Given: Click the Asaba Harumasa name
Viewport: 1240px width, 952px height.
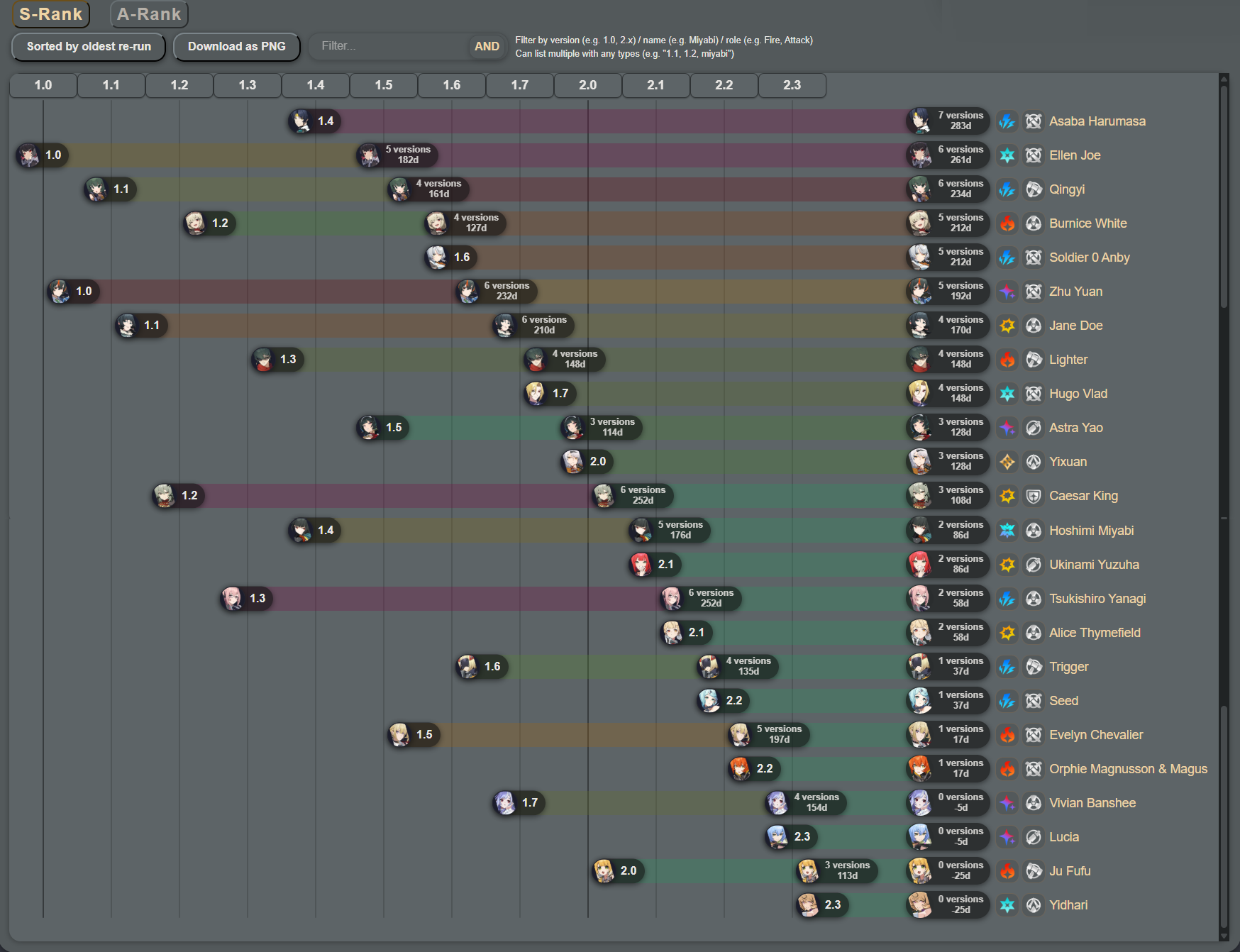Looking at the screenshot, I should click(x=1097, y=121).
